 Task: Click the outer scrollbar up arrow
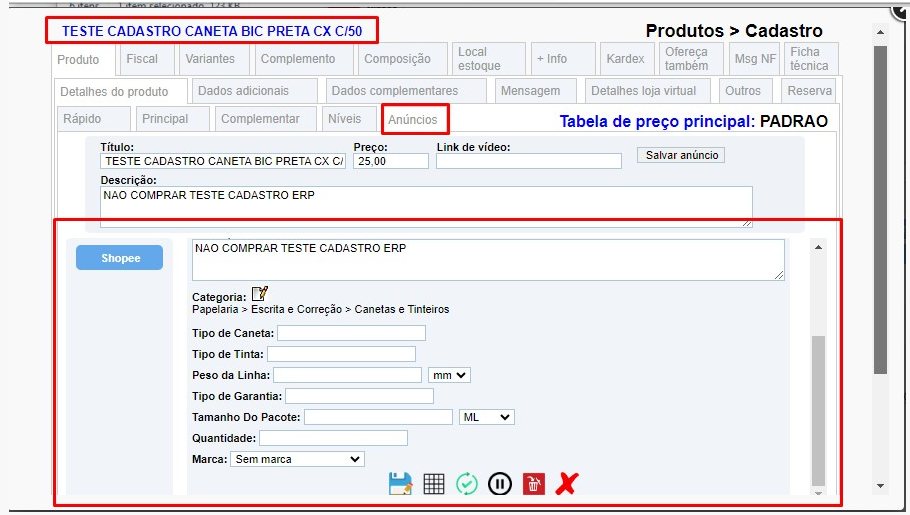click(x=880, y=32)
